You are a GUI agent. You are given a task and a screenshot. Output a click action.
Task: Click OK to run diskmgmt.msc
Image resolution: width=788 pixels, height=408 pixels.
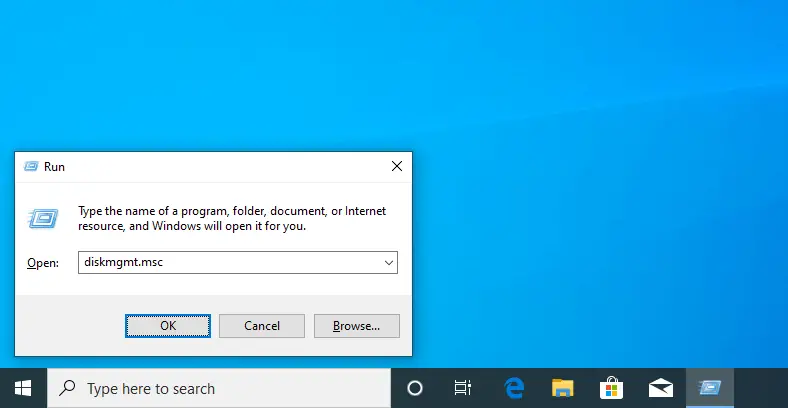[x=168, y=326]
